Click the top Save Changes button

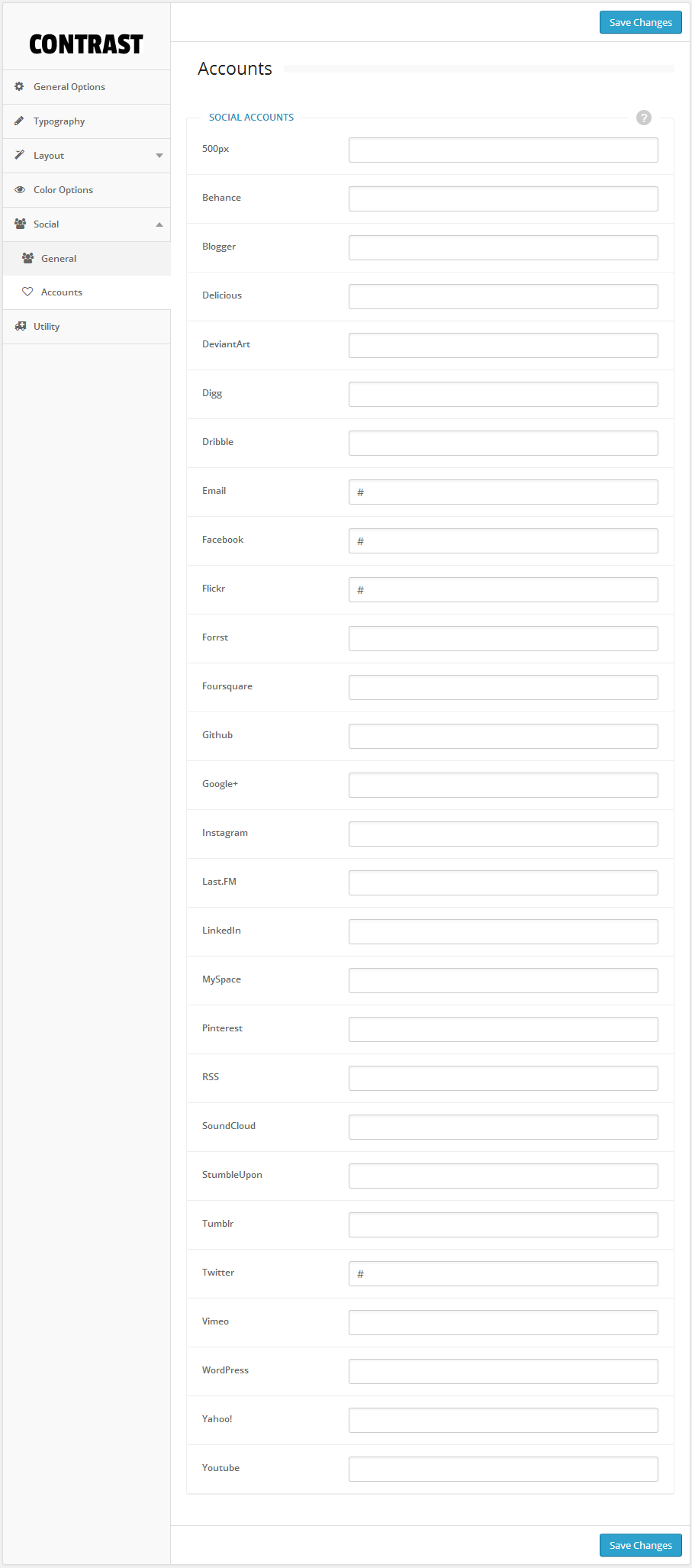pyautogui.click(x=640, y=22)
